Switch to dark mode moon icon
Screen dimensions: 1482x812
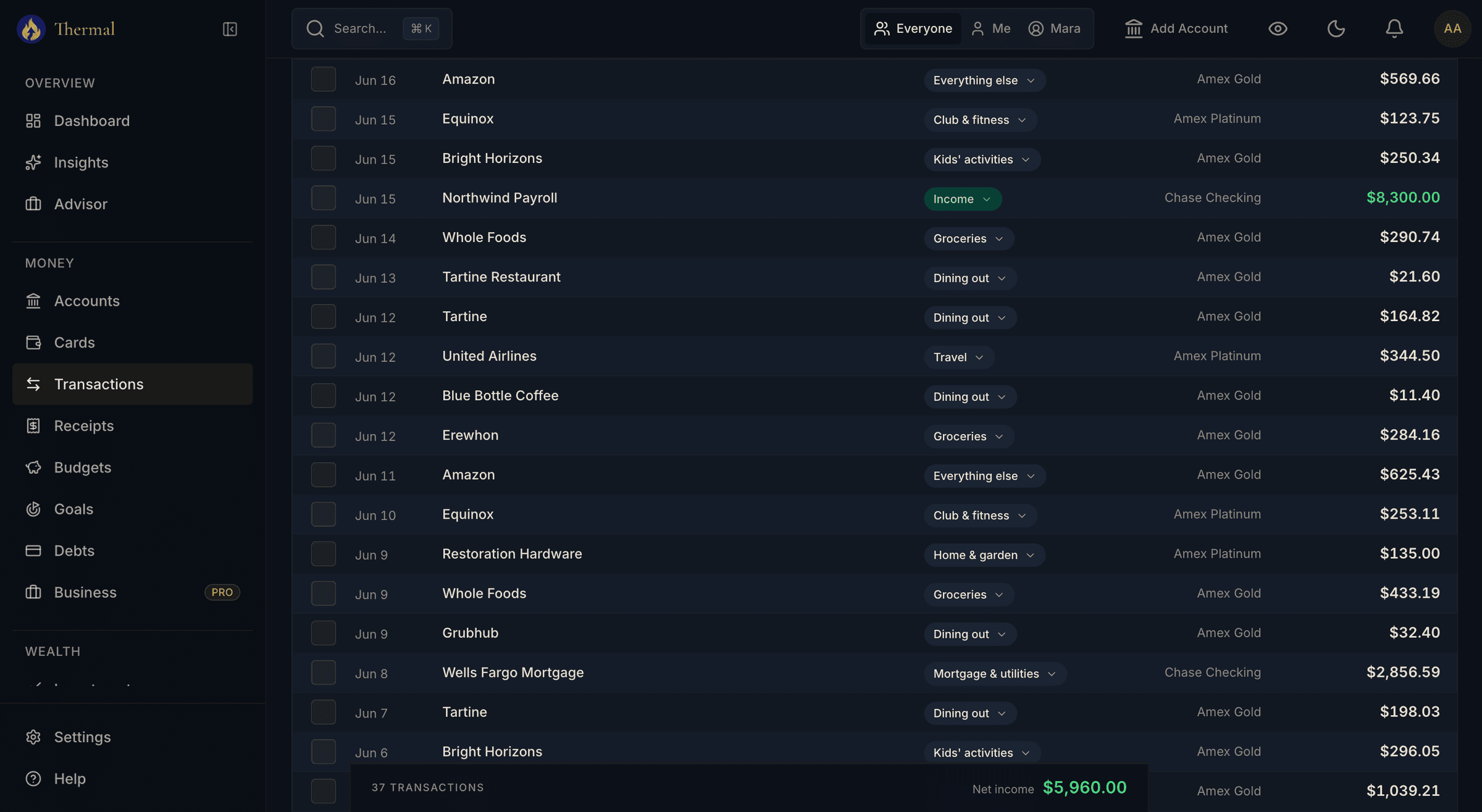click(1336, 28)
